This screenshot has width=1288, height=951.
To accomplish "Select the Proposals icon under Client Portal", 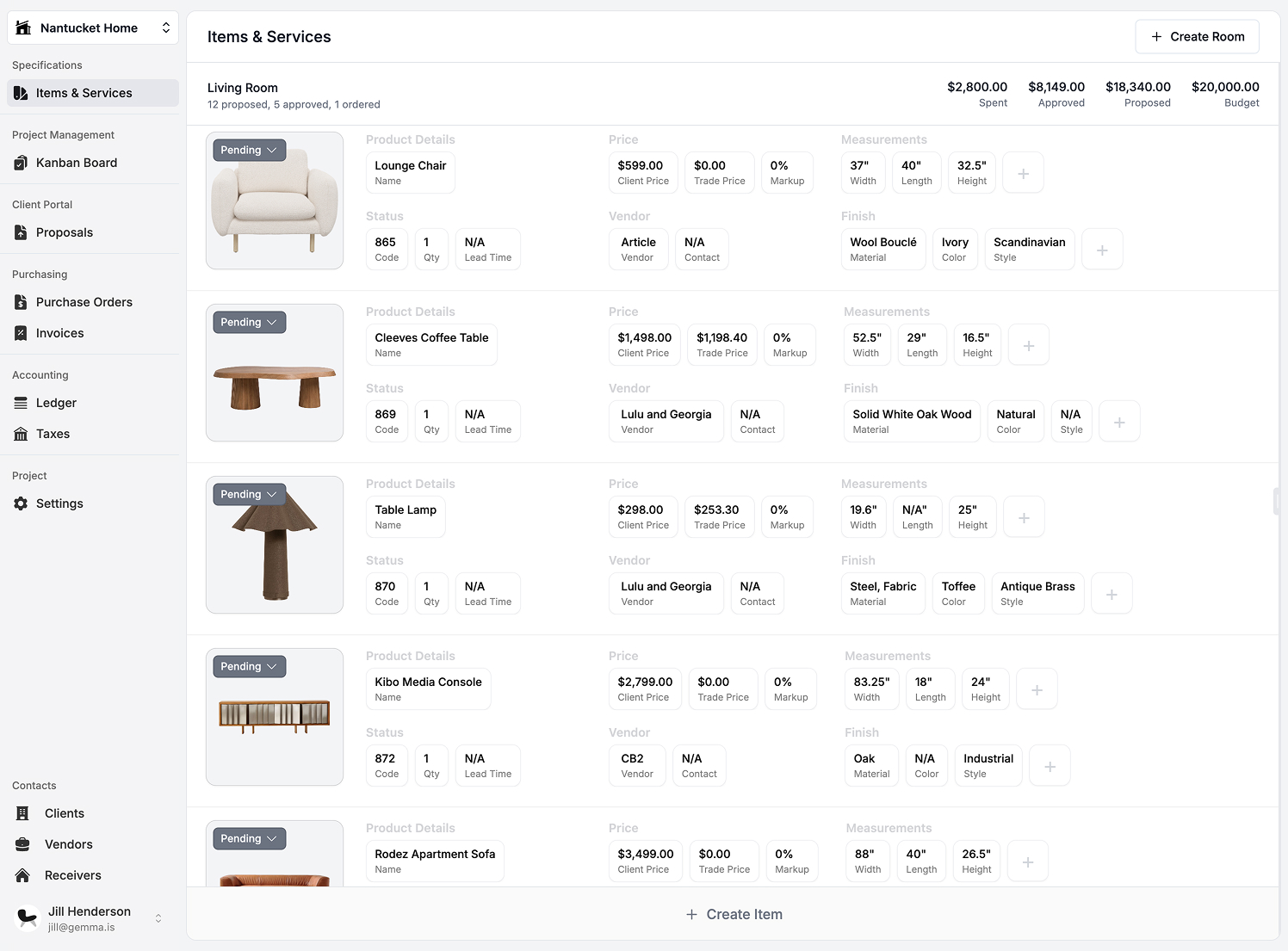I will pos(21,232).
